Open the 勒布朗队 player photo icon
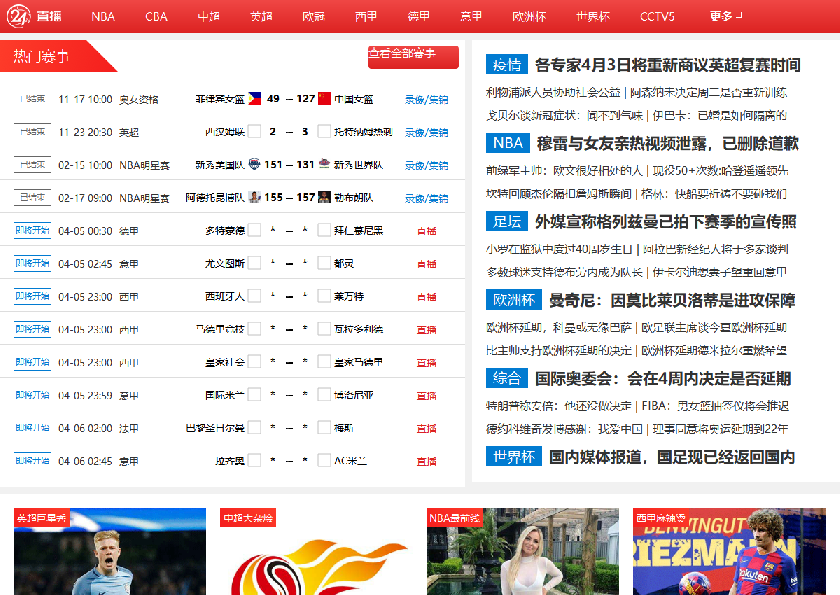The image size is (840, 595). [x=324, y=197]
